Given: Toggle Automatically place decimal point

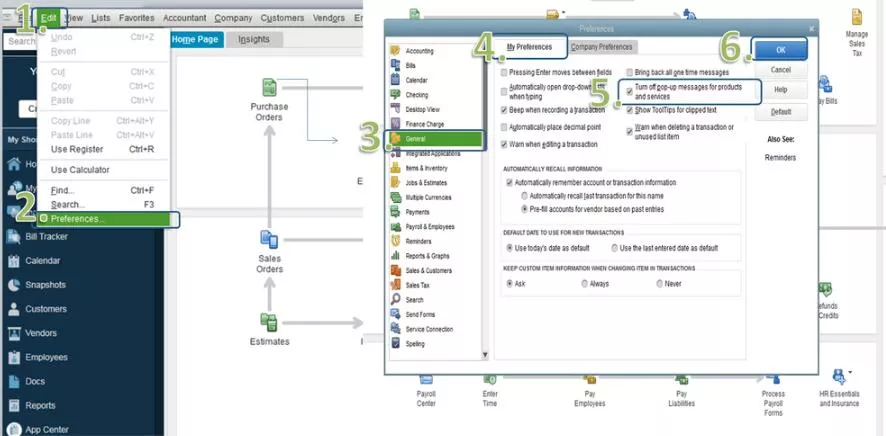Looking at the screenshot, I should 505,128.
